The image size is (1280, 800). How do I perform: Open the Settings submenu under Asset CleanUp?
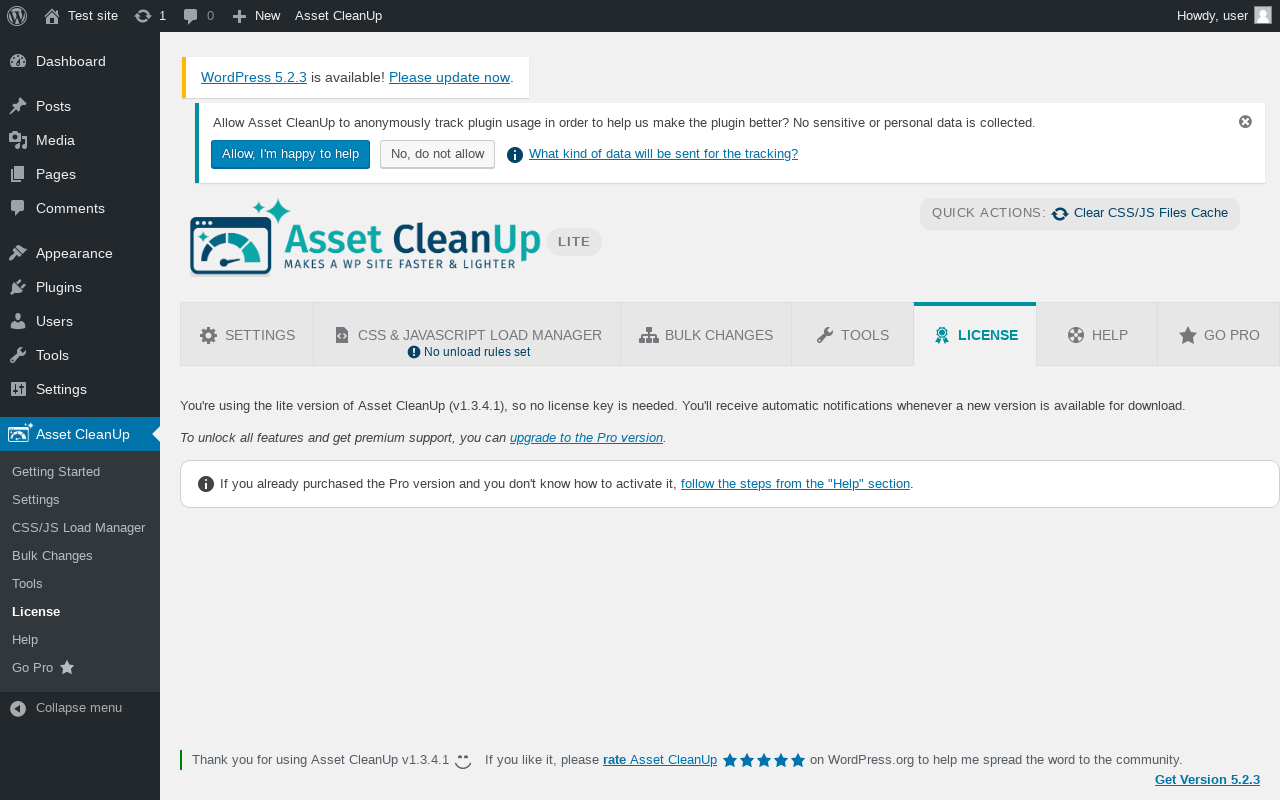pos(36,499)
